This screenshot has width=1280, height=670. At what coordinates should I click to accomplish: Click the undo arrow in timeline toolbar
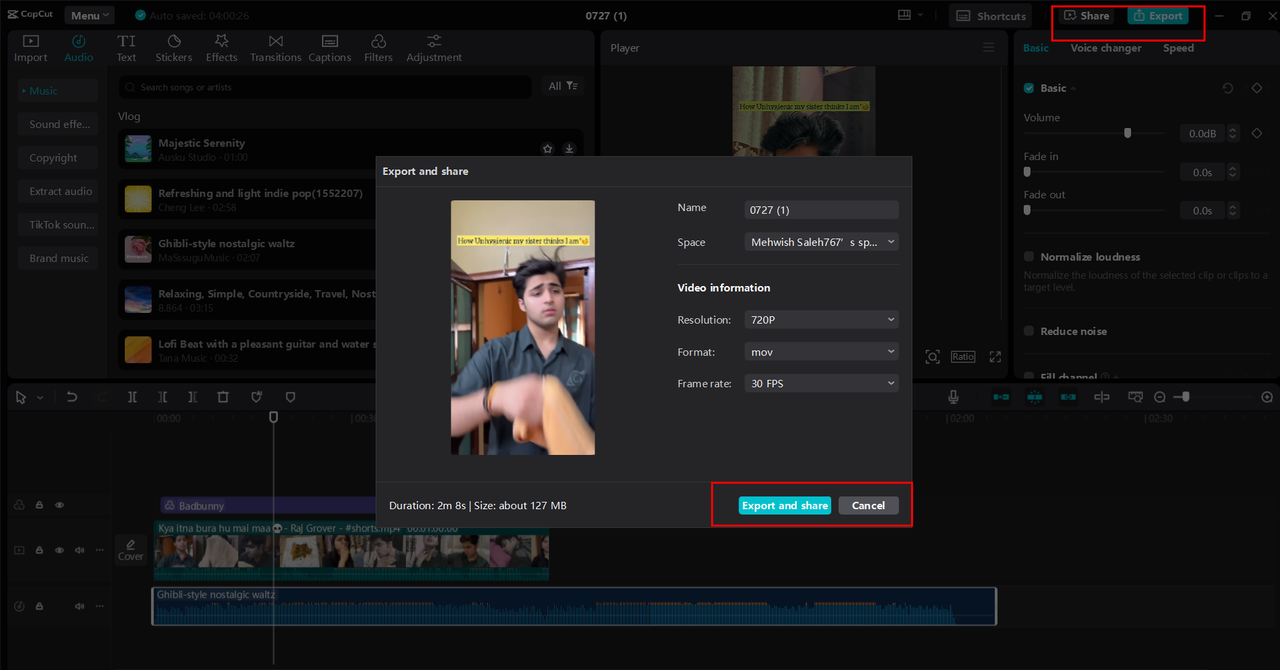coord(72,397)
